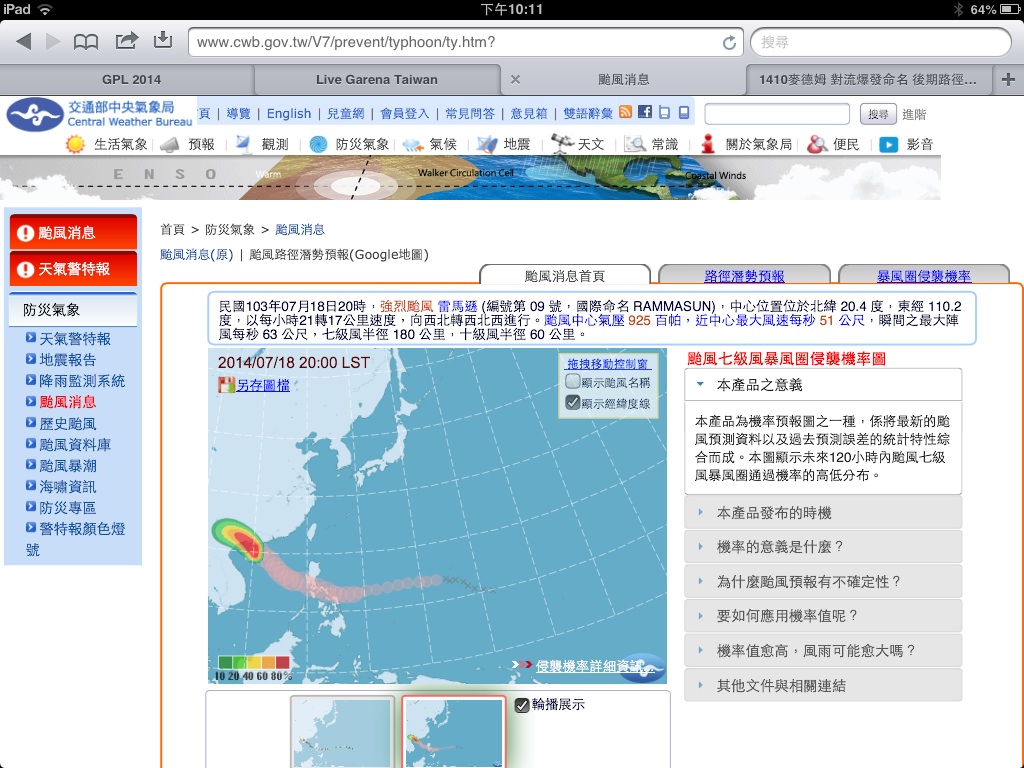
Task: Switch to the 路徑潛勢預報 tab
Action: click(x=744, y=276)
